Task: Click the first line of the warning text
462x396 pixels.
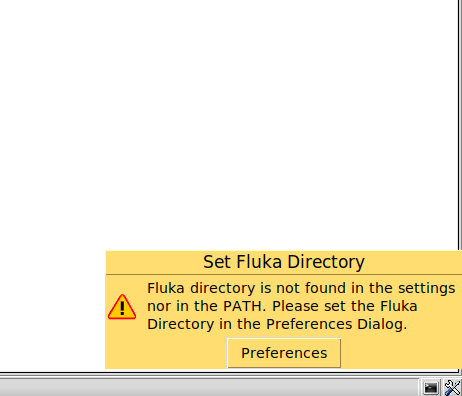Action: click(x=301, y=288)
